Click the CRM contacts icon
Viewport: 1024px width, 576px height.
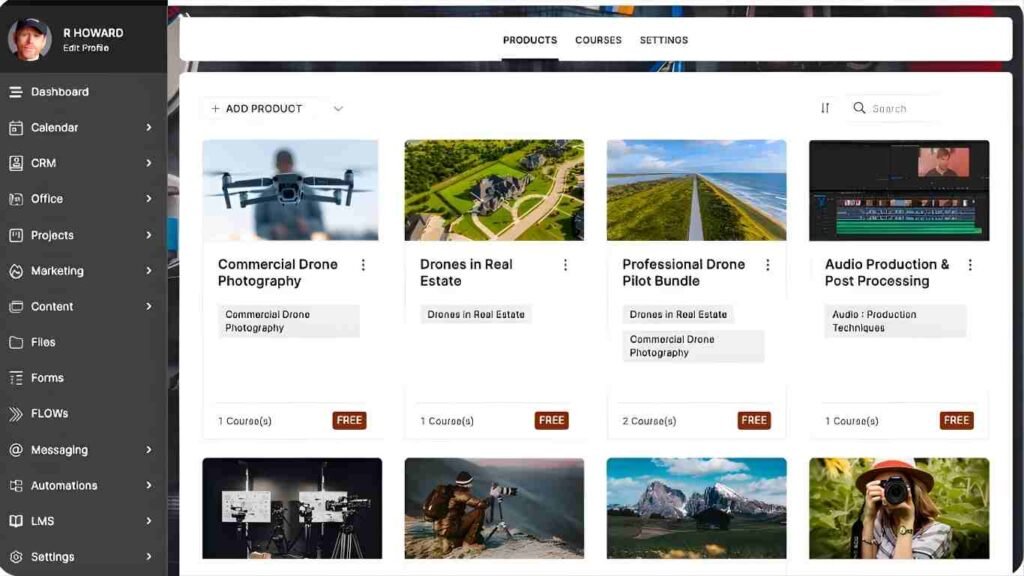(16, 163)
